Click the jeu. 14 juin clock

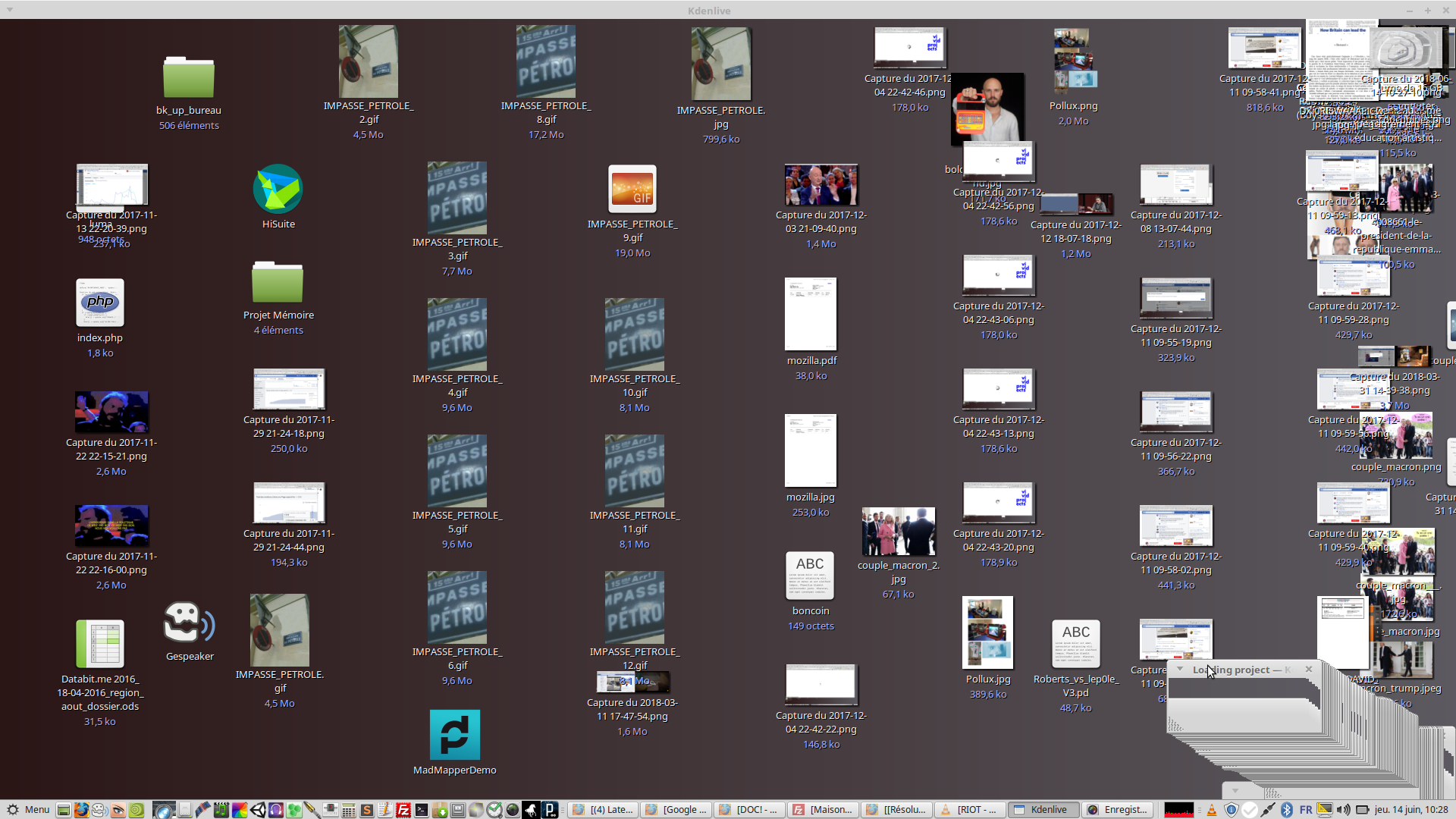tap(1411, 810)
